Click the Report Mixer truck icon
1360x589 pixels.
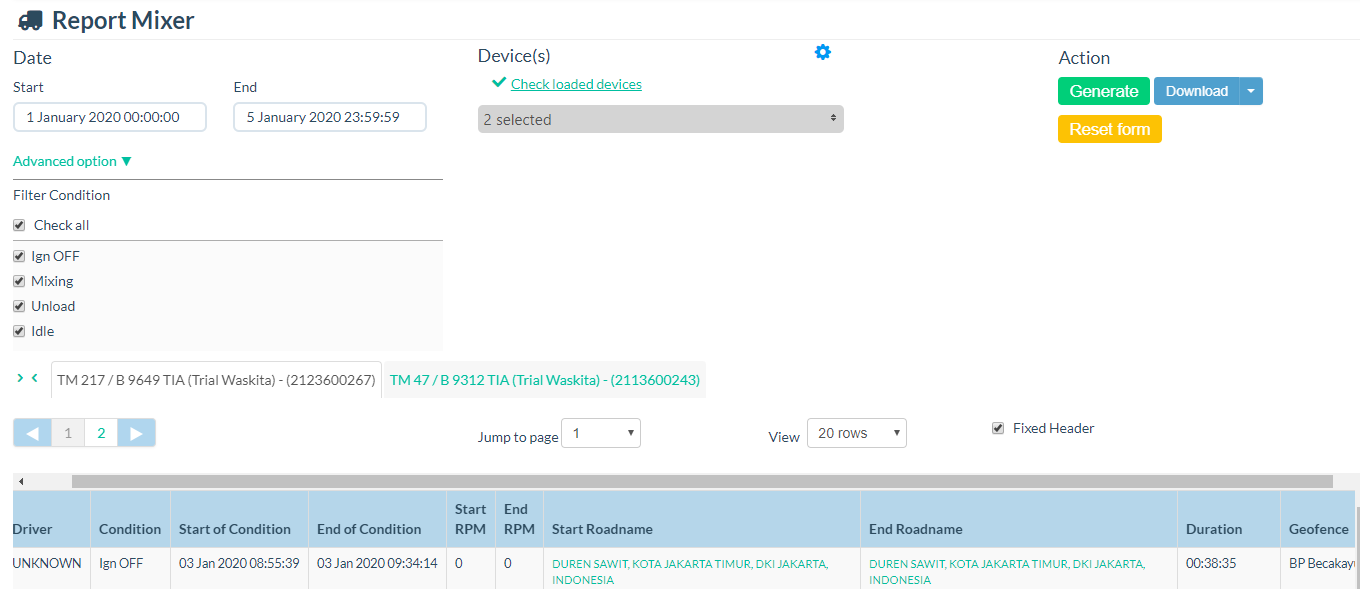tap(30, 20)
